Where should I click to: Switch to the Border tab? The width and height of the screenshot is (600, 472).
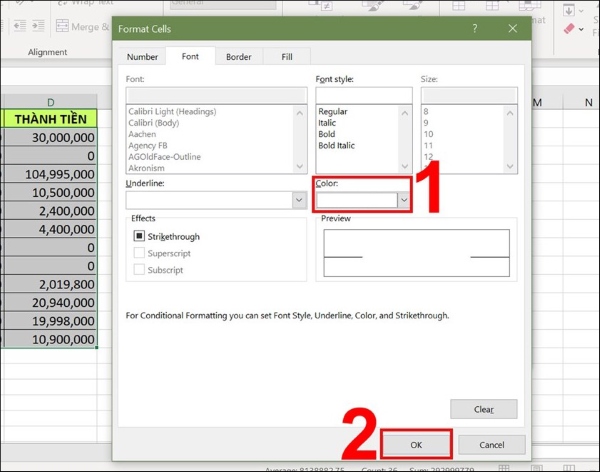pos(238,57)
